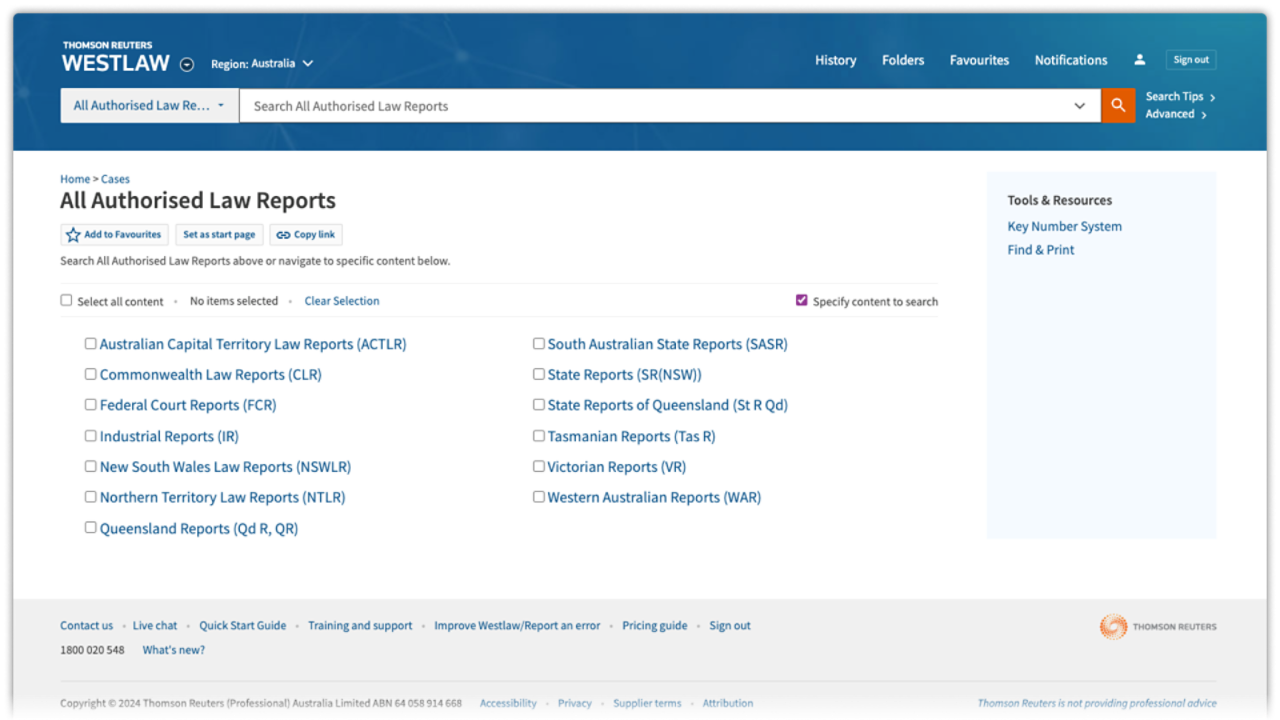Open Western Australian Reports (WAR) link
Viewport: 1280px width, 720px height.
point(654,497)
